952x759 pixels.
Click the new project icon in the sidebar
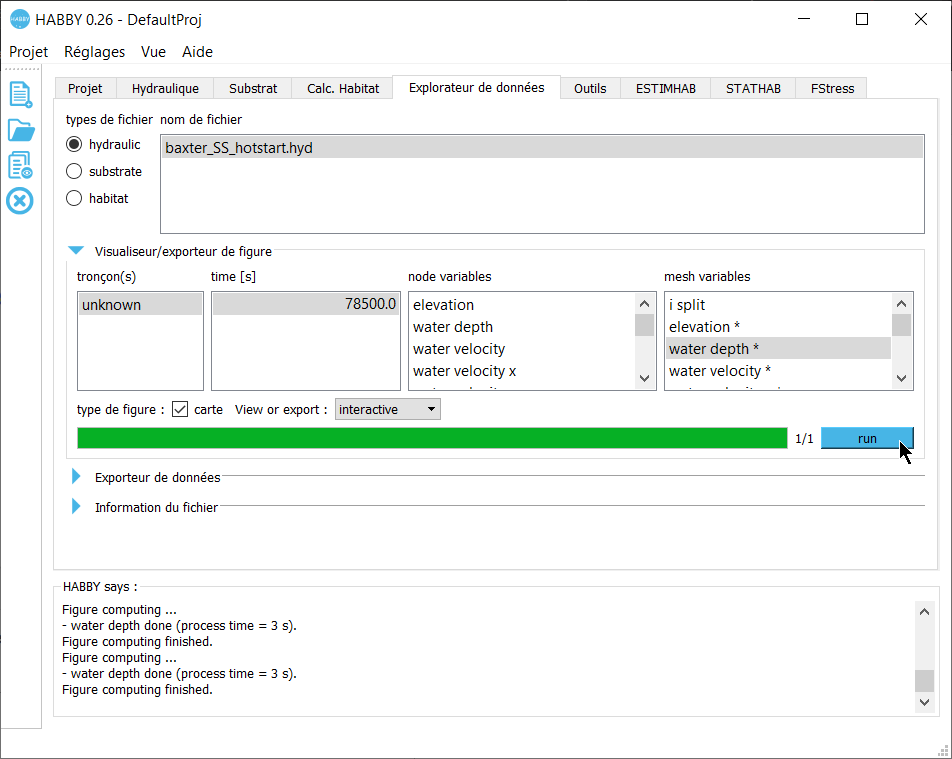(20, 94)
